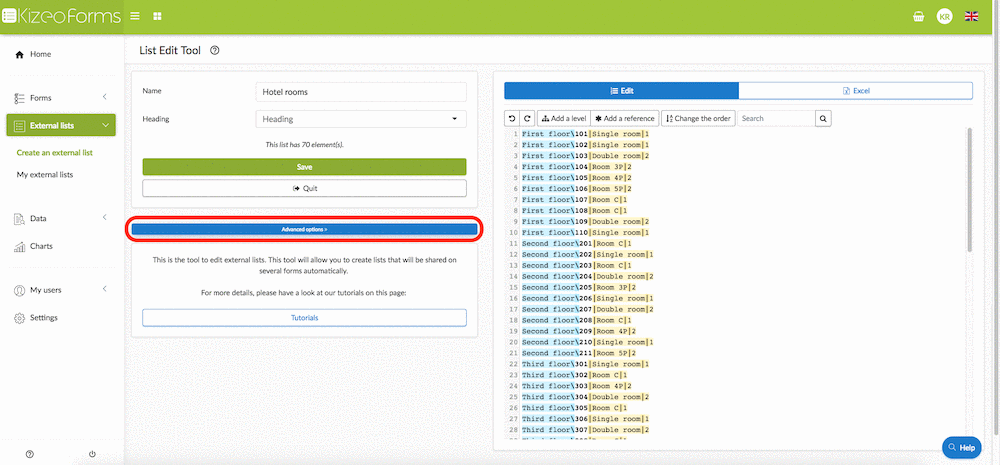This screenshot has width=1000, height=465.
Task: Open the Help chat button
Action: click(x=962, y=447)
